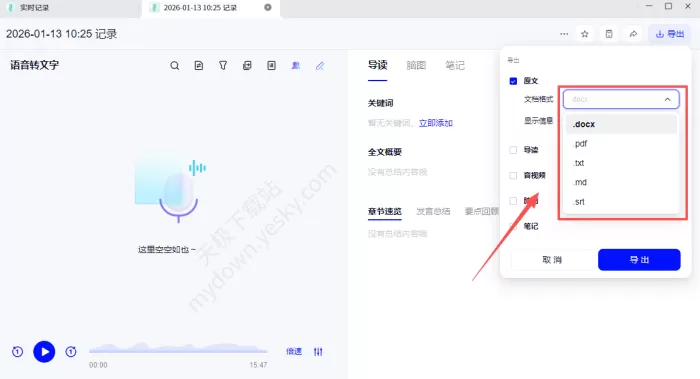Click the page layout icon in toolbar
The image size is (700, 379).
click(271, 66)
